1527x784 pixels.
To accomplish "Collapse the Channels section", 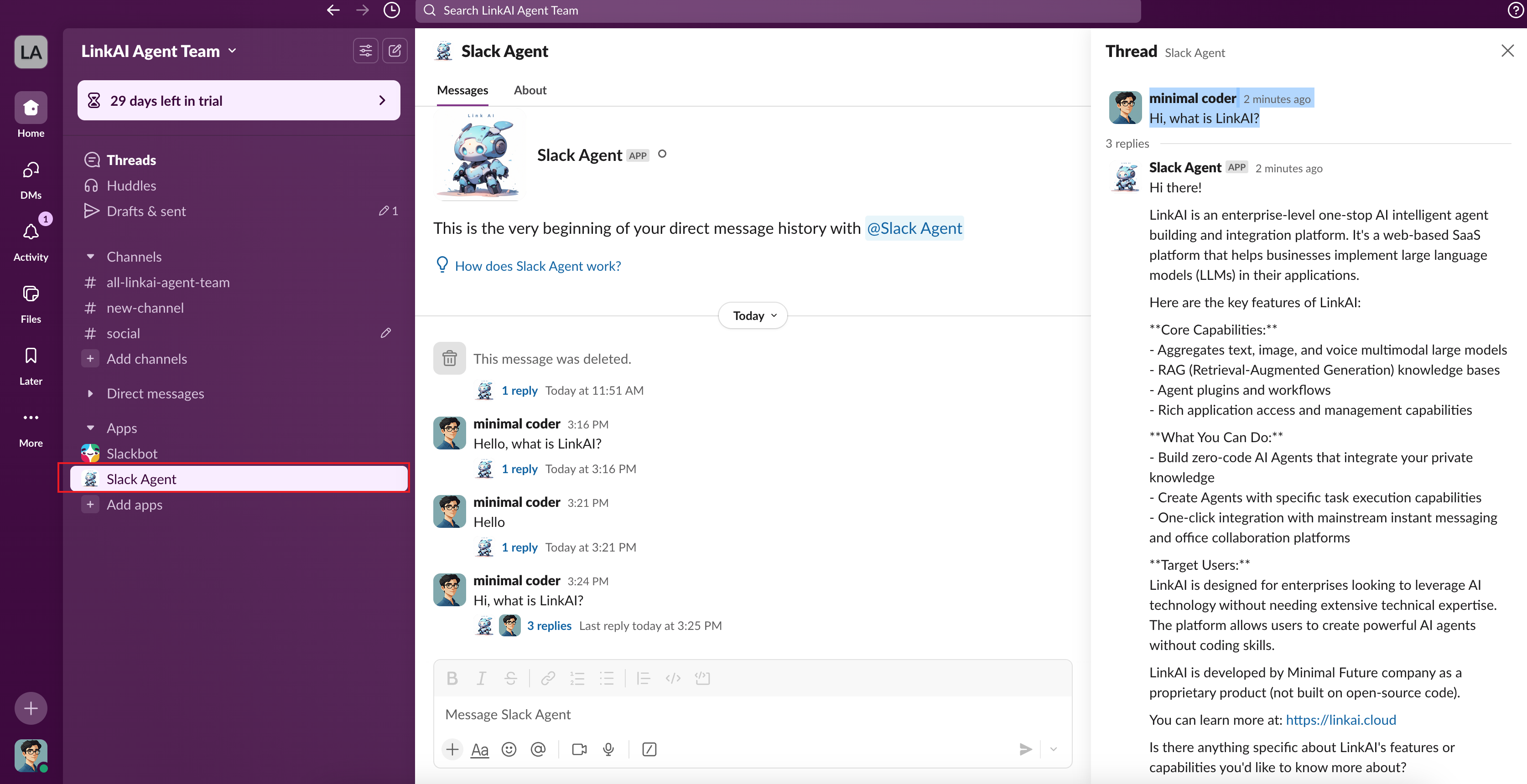I will click(90, 257).
